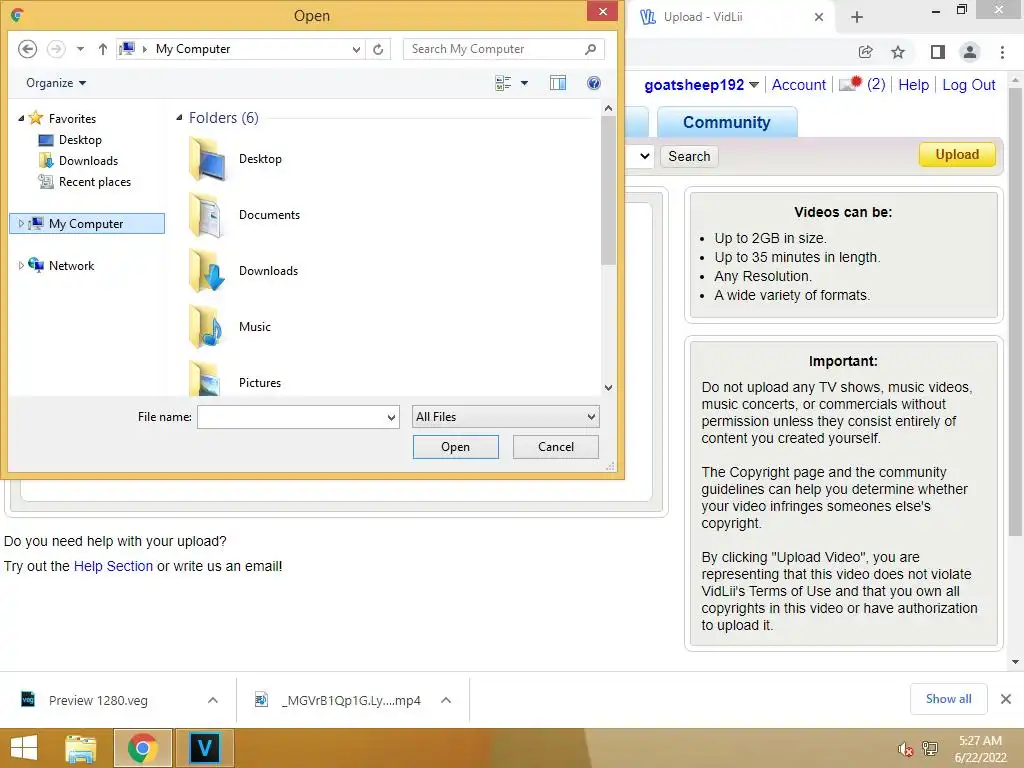Toggle Chrome side panel icon
The height and width of the screenshot is (768, 1024).
coord(938,52)
